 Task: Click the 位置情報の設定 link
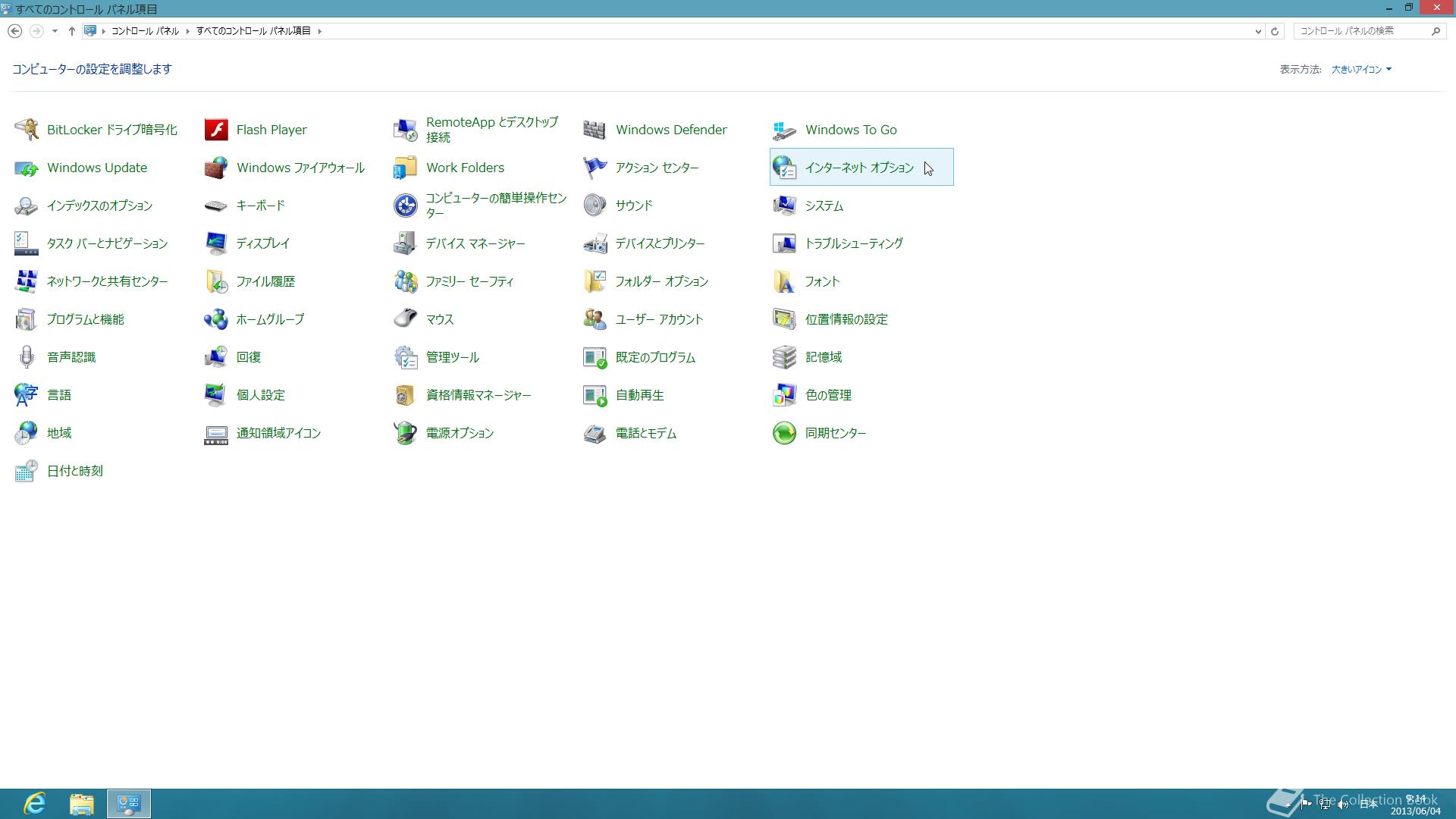point(846,319)
